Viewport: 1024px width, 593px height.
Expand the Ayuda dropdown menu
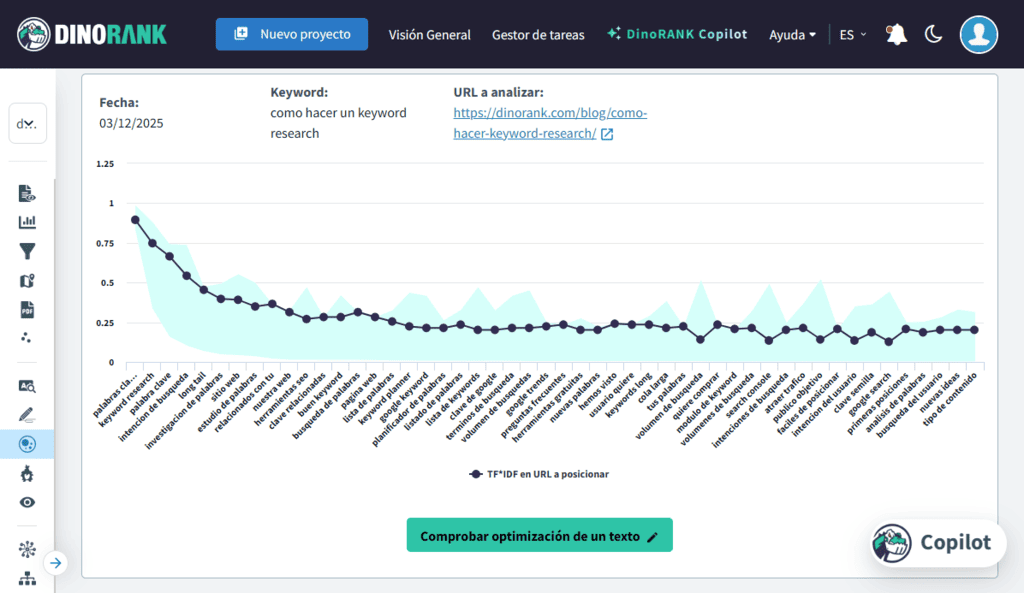[x=792, y=34]
